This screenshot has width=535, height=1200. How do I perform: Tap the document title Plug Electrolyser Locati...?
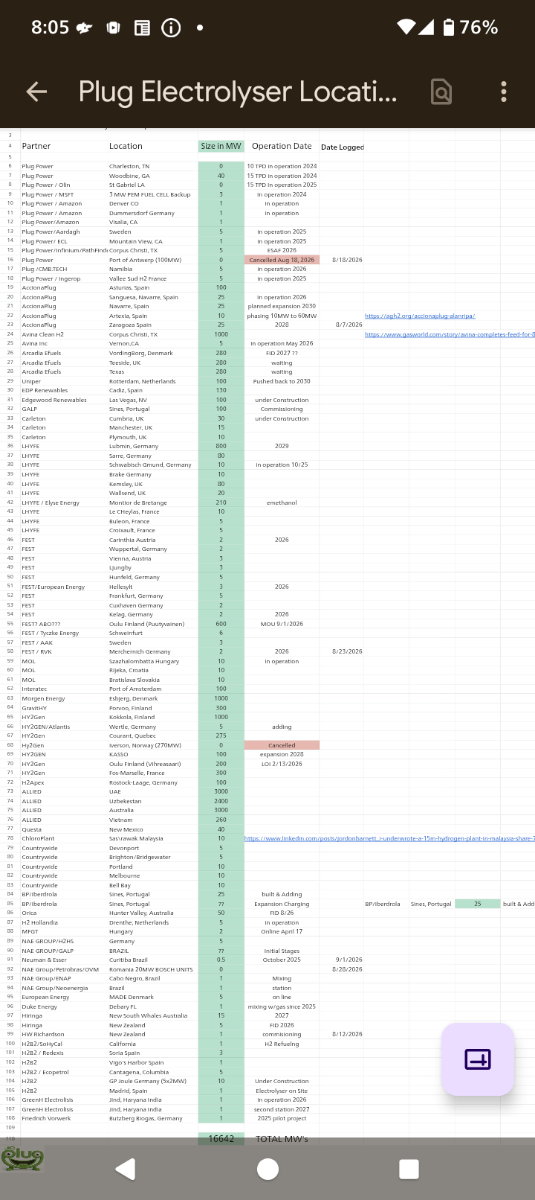tap(238, 92)
